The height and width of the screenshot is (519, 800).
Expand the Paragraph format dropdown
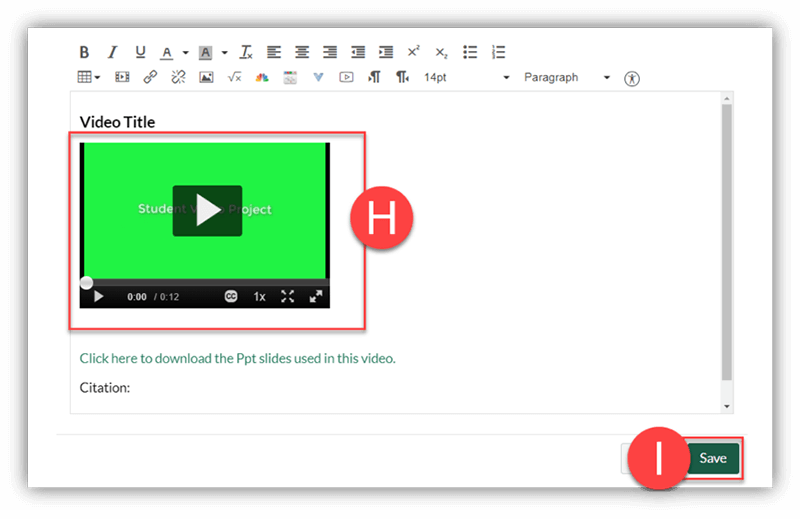coord(566,77)
